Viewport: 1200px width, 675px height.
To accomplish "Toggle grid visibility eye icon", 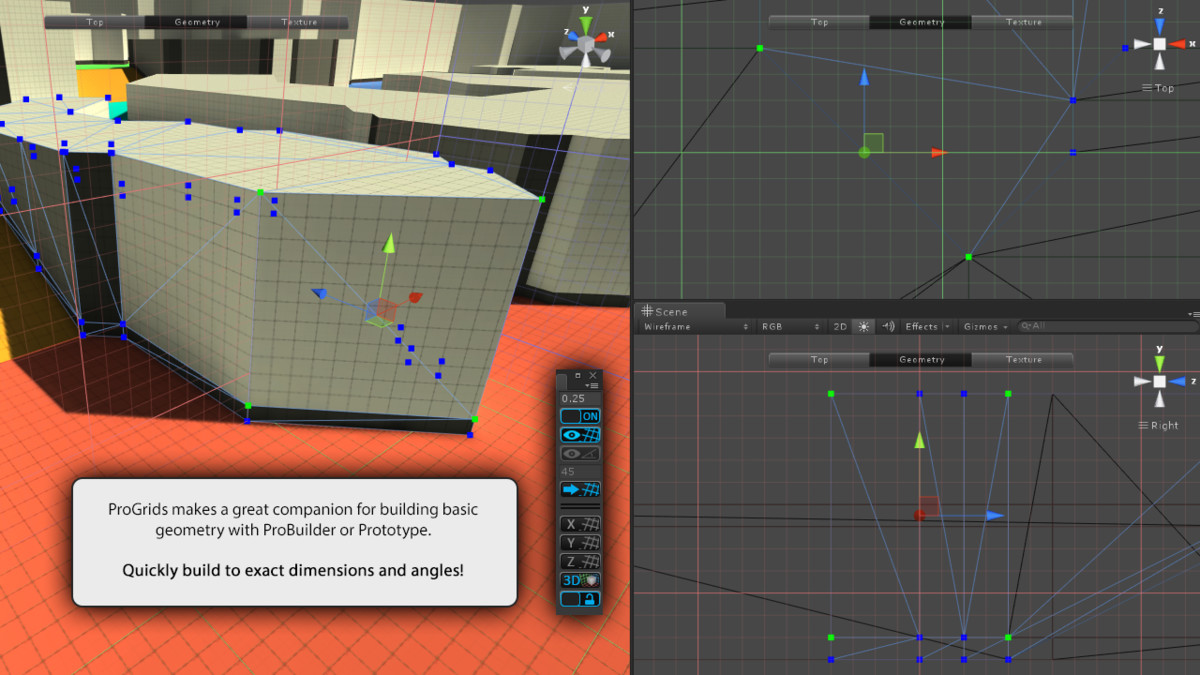I will click(x=580, y=435).
